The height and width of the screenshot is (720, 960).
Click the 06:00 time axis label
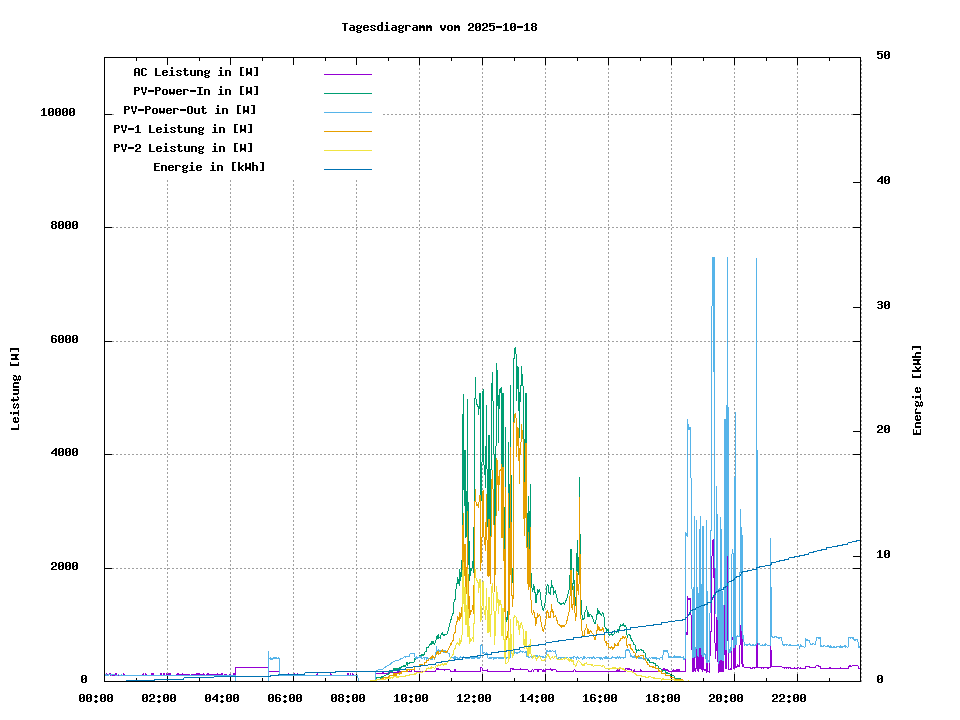[286, 698]
